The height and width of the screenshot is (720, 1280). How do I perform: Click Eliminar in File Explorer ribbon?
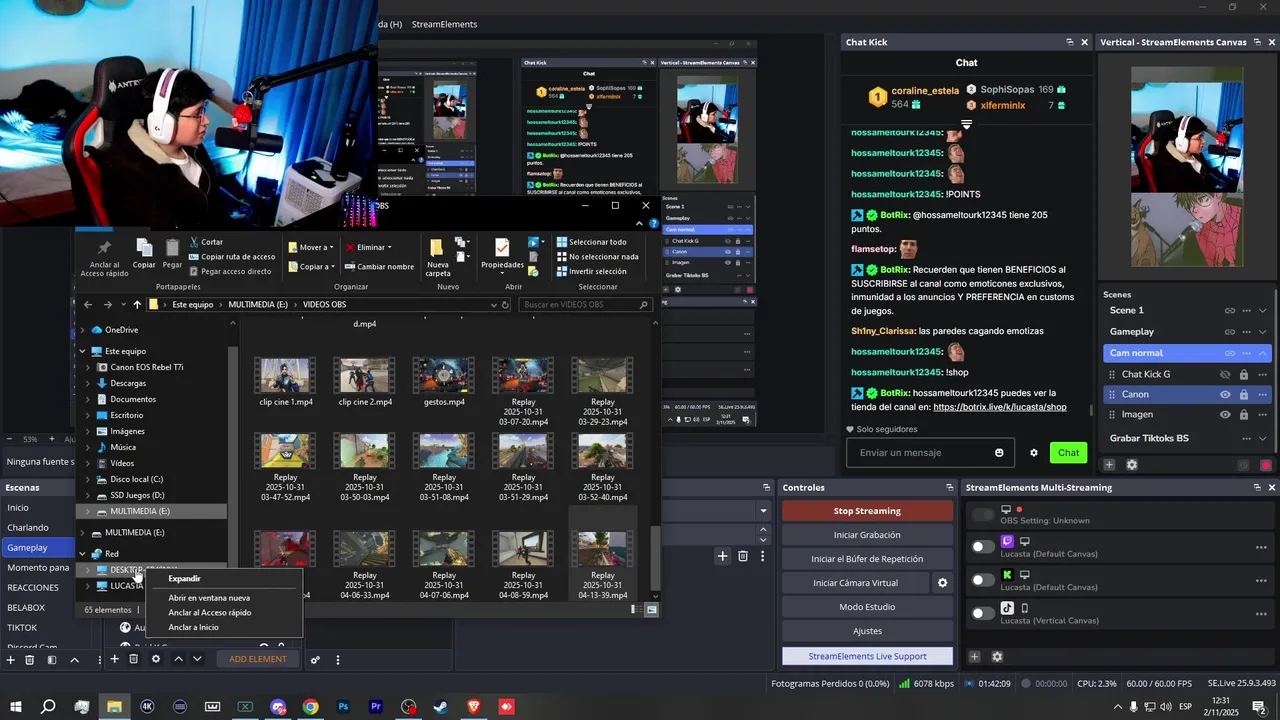[x=369, y=247]
